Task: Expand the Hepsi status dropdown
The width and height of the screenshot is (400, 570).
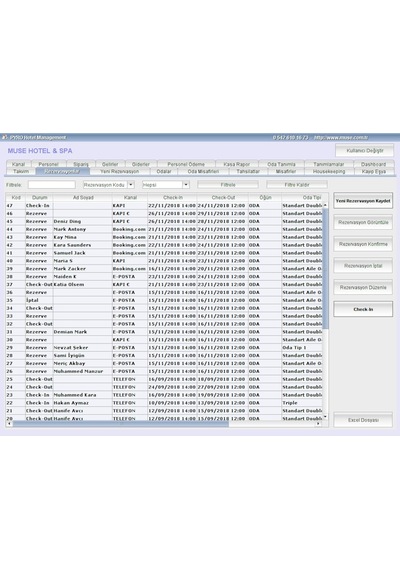Action: [x=186, y=185]
